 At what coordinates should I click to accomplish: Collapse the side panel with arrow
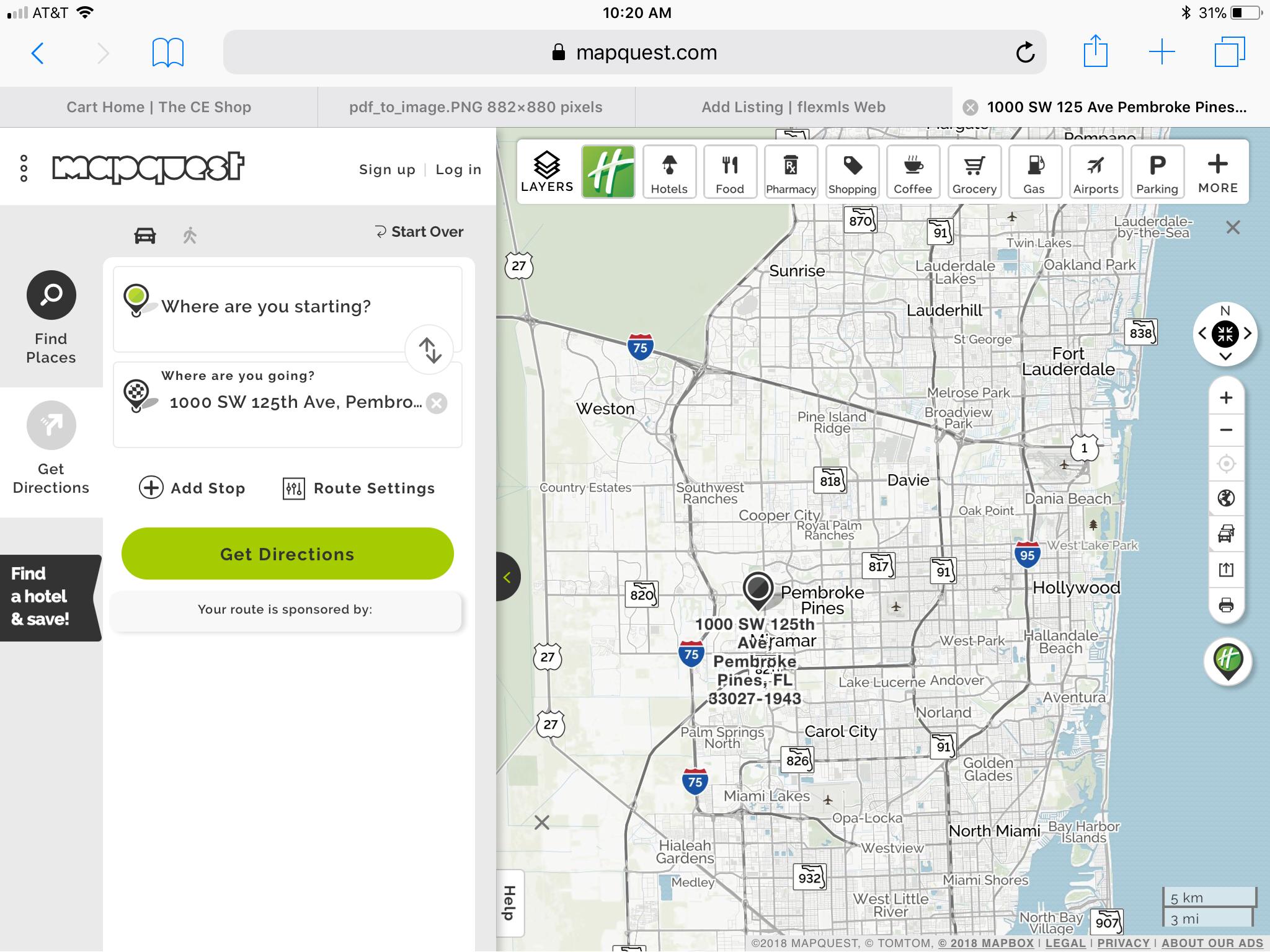click(x=507, y=577)
